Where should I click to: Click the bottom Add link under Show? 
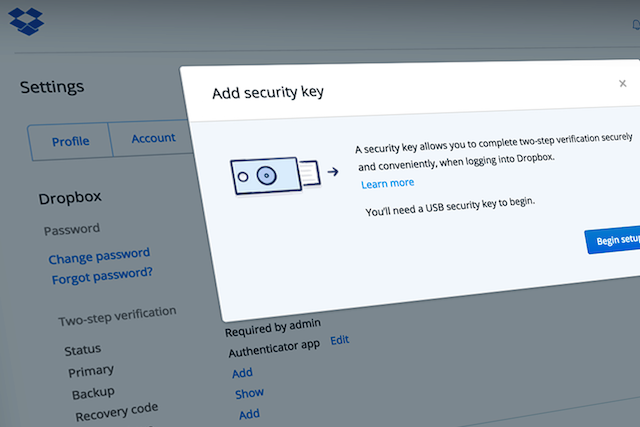point(249,414)
